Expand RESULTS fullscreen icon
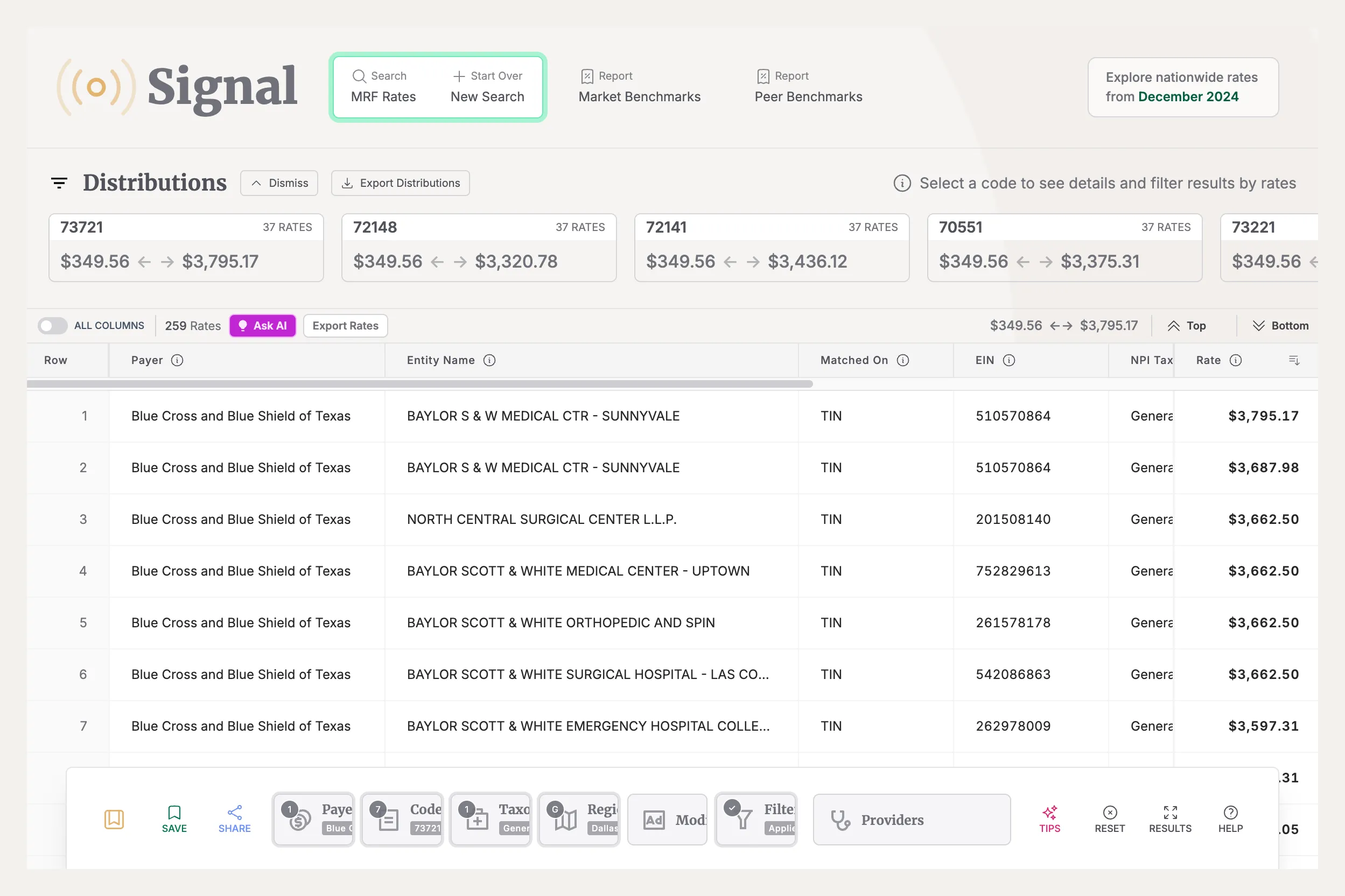Screen dimensions: 1345x896 [1170, 819]
